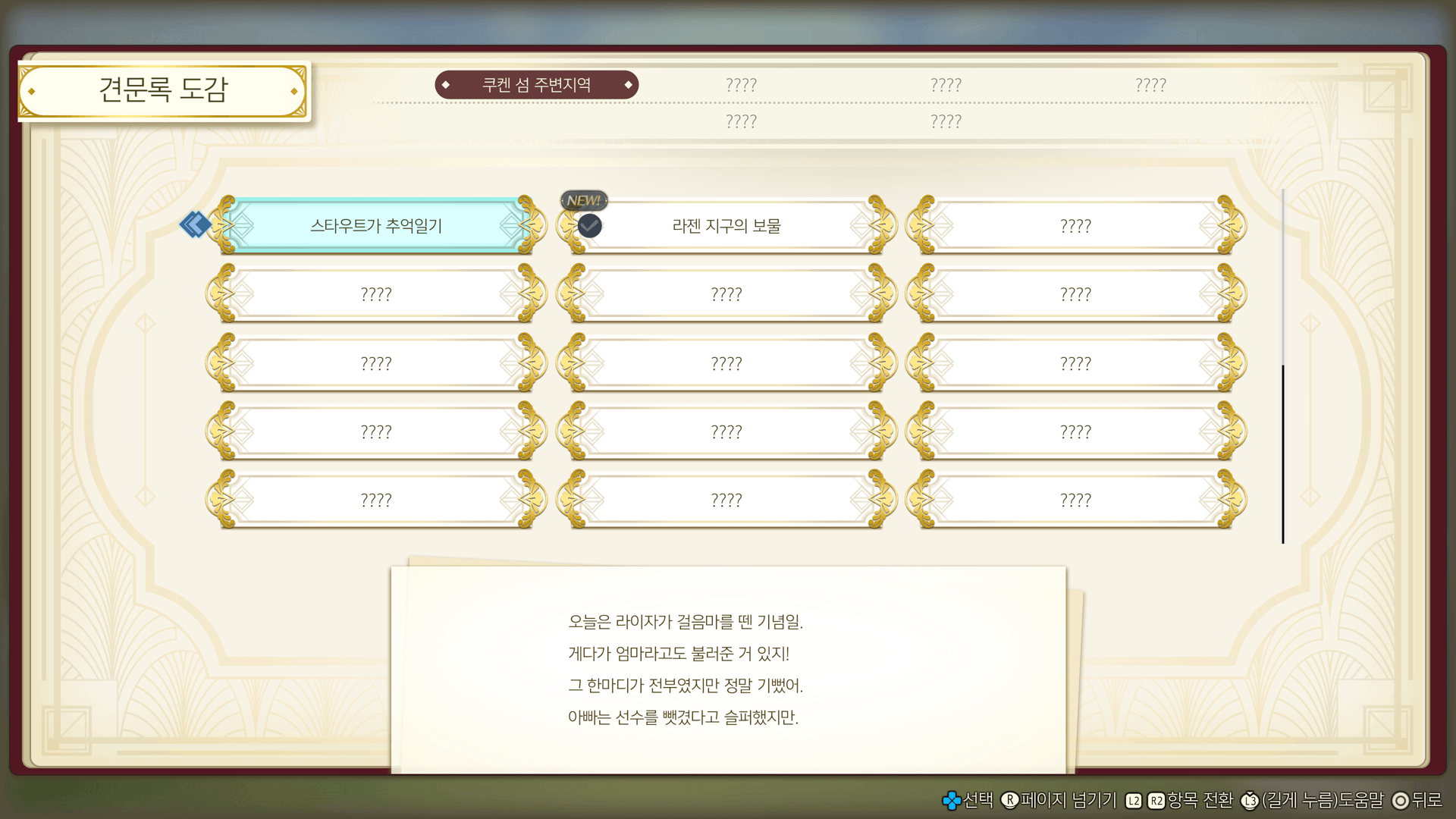
Task: Click the dark scrollbar thumb beside the list
Action: pos(1283,453)
